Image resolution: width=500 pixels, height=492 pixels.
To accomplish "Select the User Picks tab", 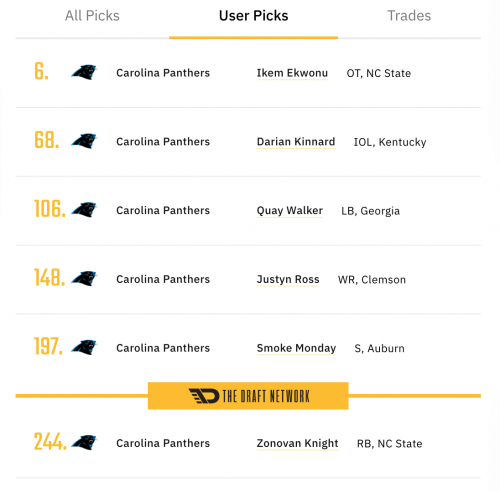I will 254,16.
